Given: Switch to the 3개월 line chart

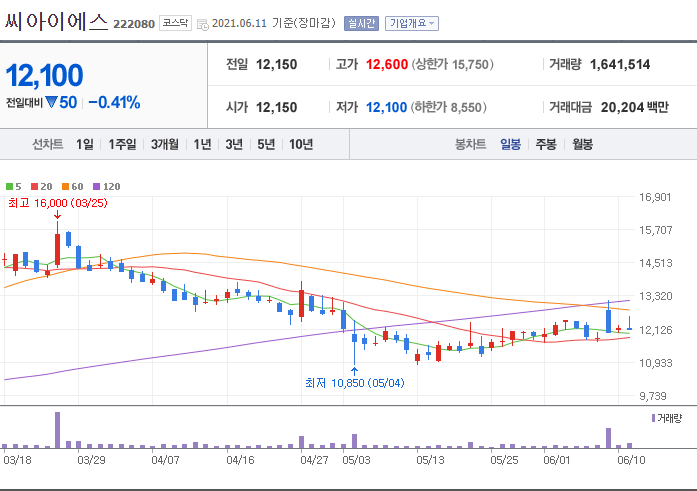Looking at the screenshot, I should [x=164, y=144].
